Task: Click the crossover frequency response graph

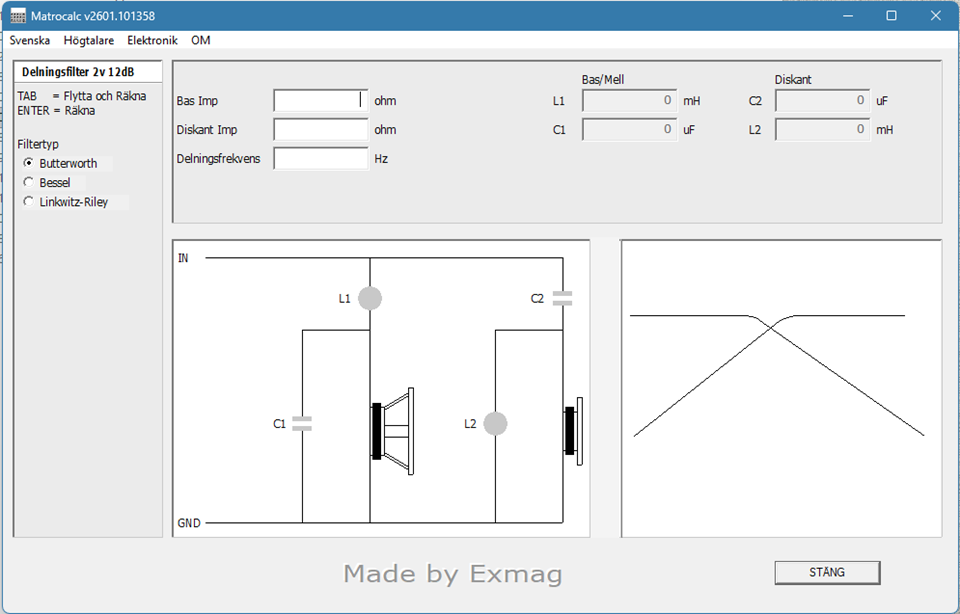Action: [x=780, y=388]
